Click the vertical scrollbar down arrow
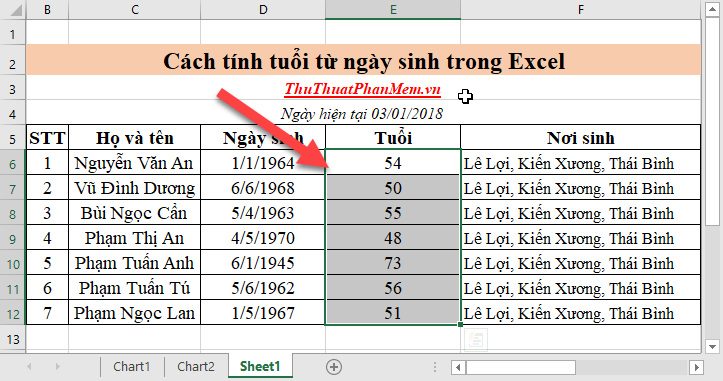This screenshot has width=723, height=381. (x=712, y=346)
